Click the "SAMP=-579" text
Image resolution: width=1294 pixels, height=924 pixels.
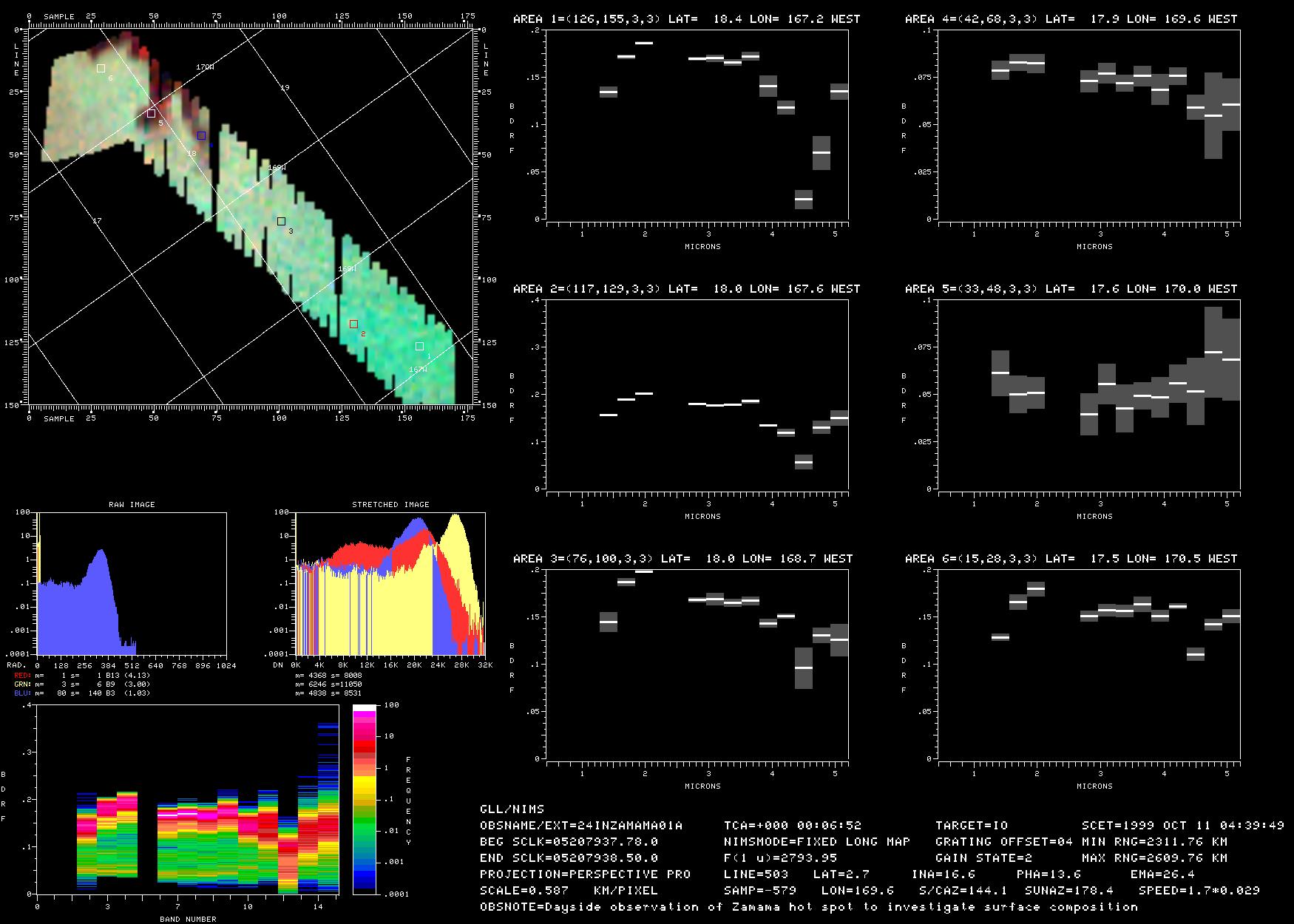point(760,891)
